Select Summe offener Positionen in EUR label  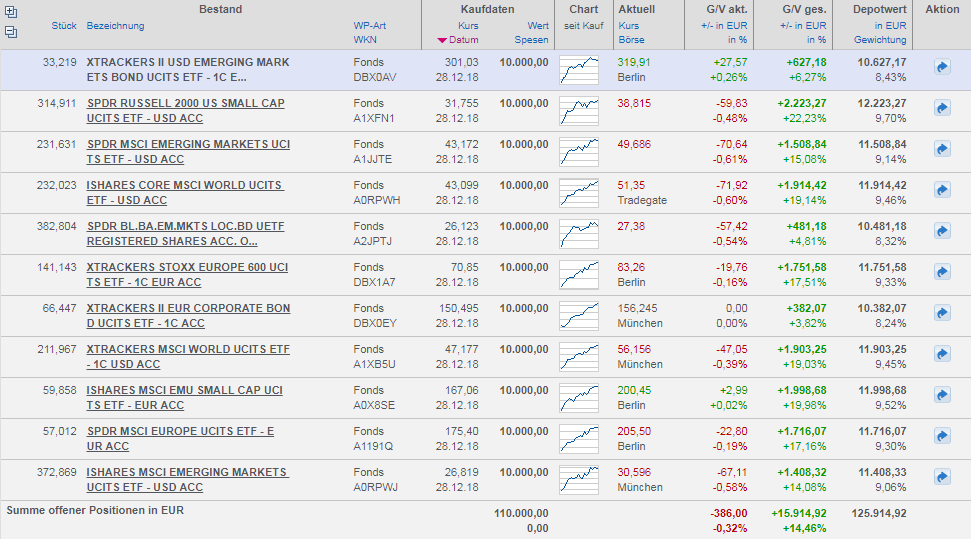coord(95,511)
